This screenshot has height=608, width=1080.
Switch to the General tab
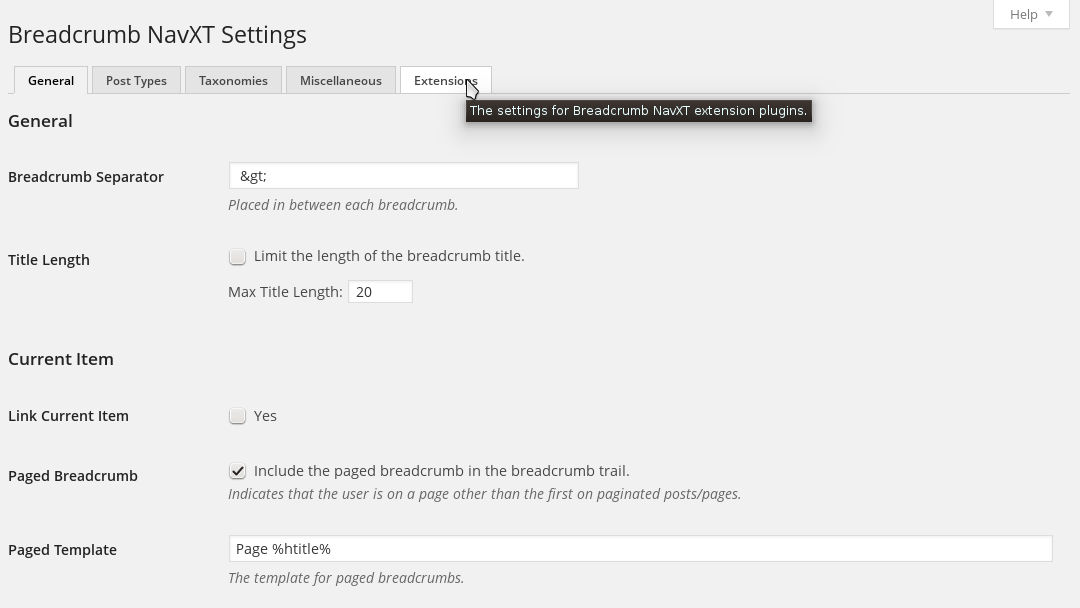coord(51,81)
